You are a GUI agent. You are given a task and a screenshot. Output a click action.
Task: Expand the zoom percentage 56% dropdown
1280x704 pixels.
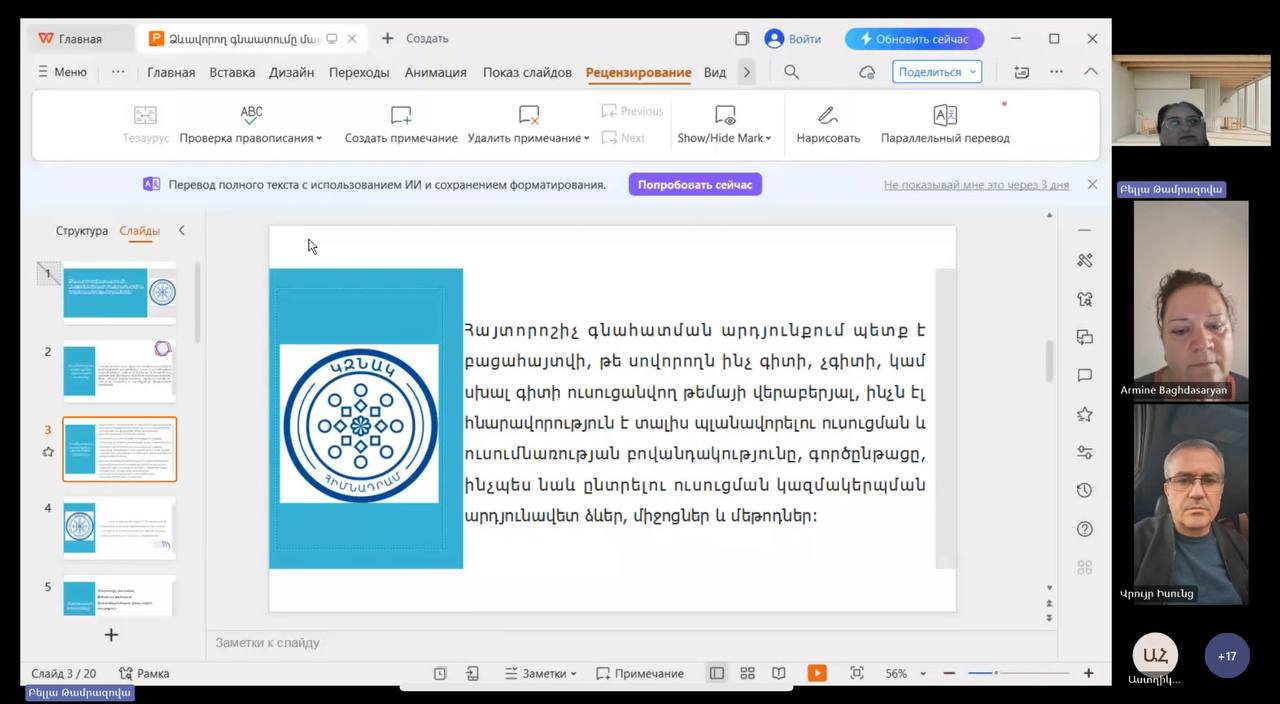click(922, 674)
